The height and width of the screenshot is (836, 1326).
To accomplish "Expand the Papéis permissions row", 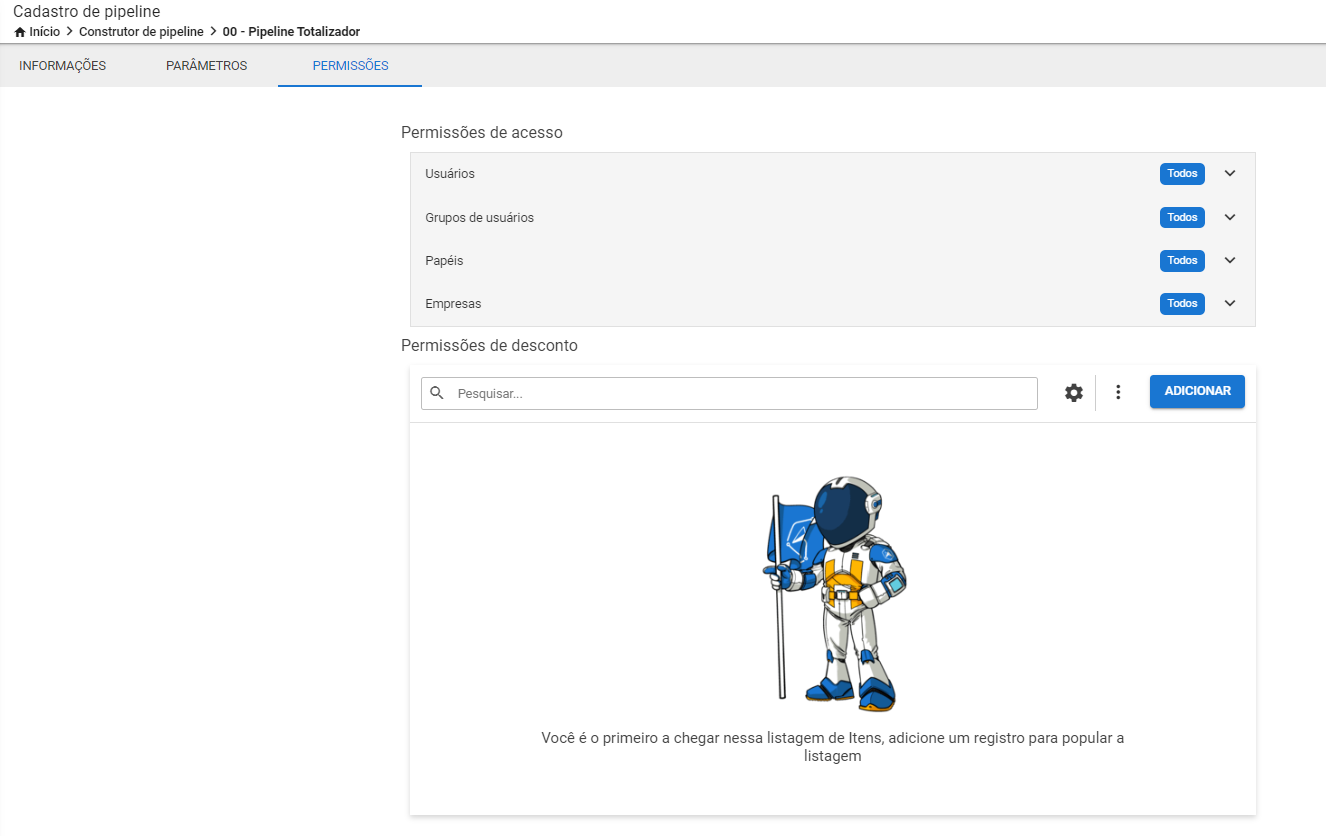I will coord(1230,260).
